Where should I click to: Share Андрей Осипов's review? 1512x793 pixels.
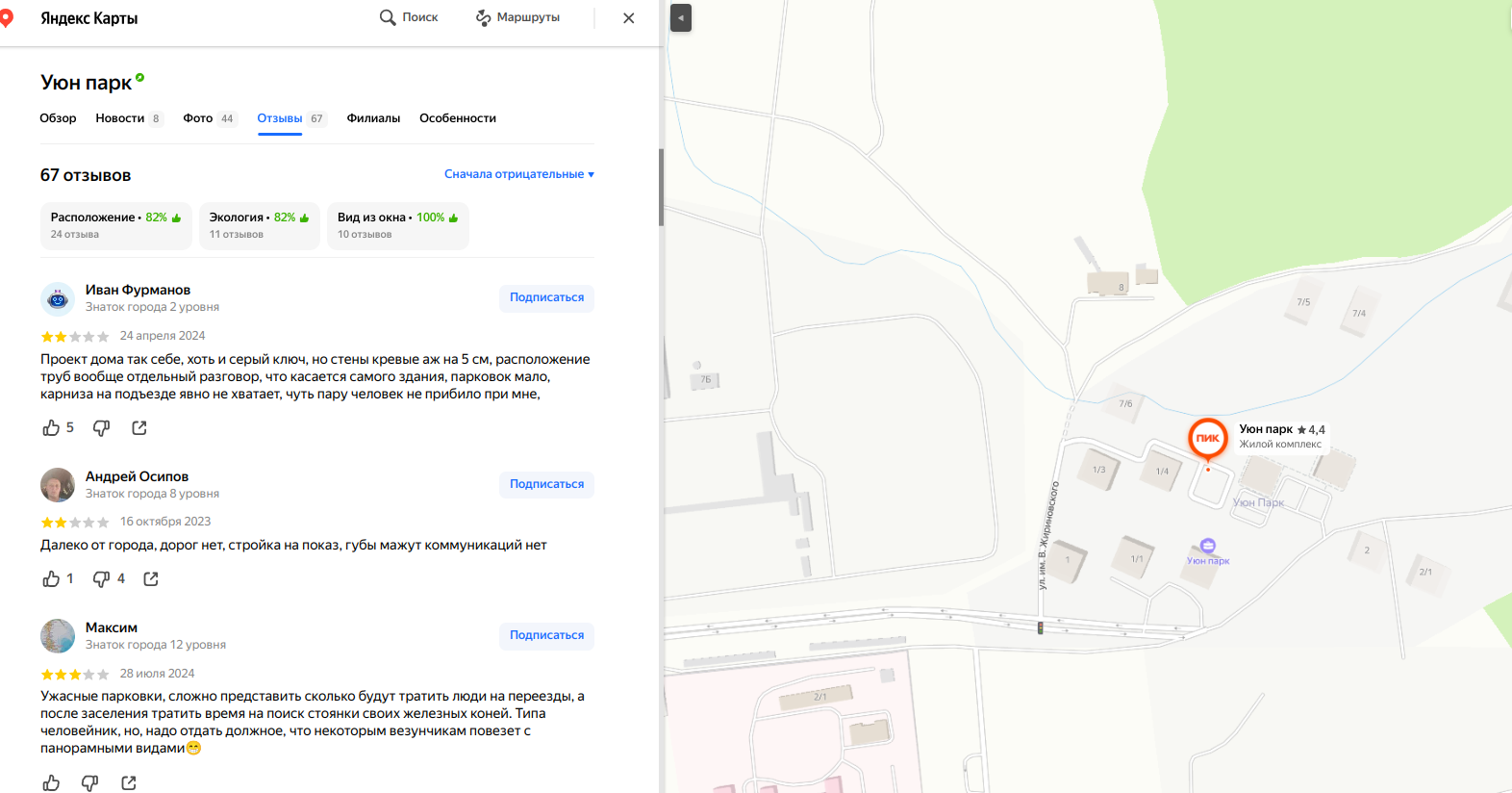(151, 578)
